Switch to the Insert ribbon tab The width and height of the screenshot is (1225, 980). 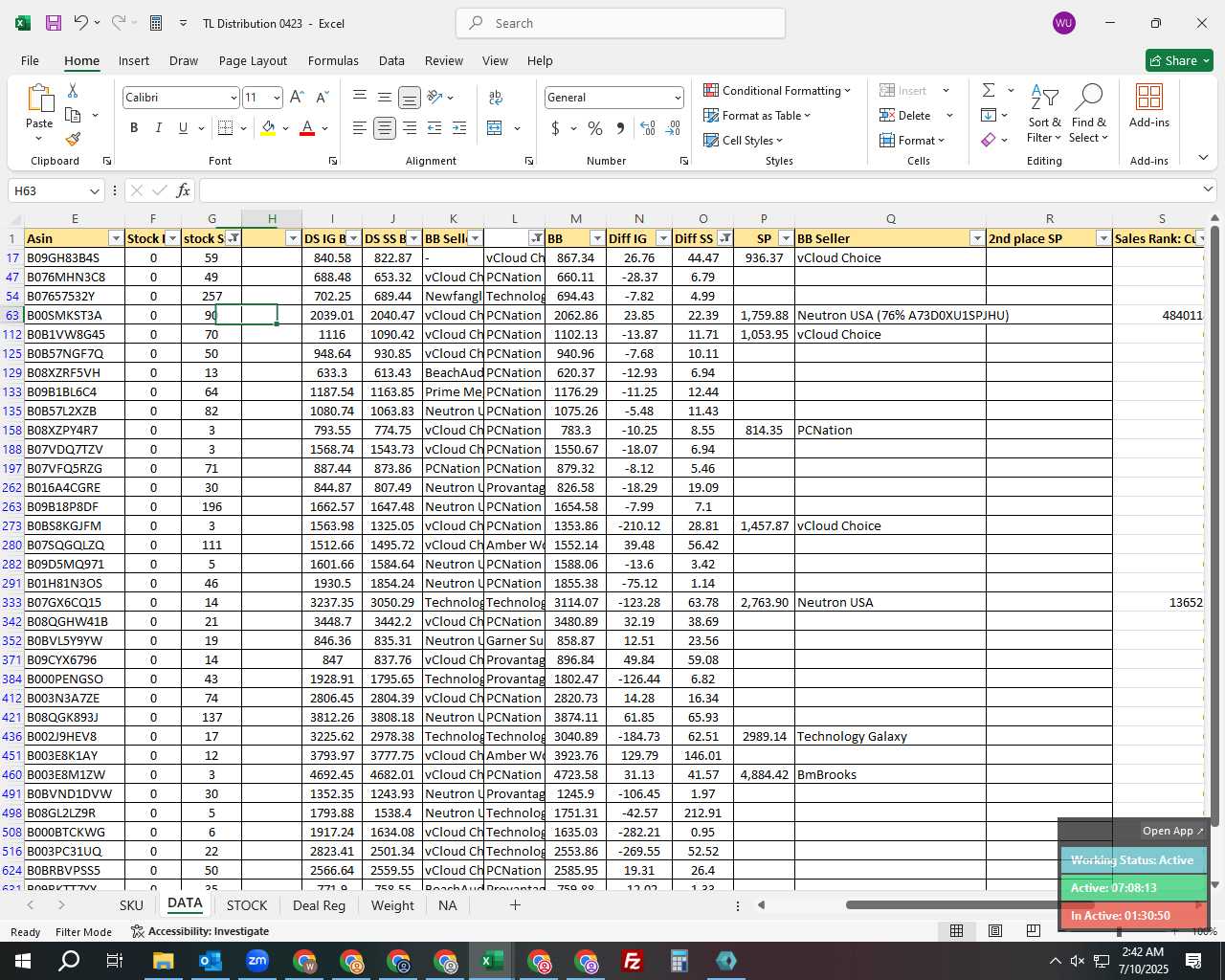(x=134, y=60)
